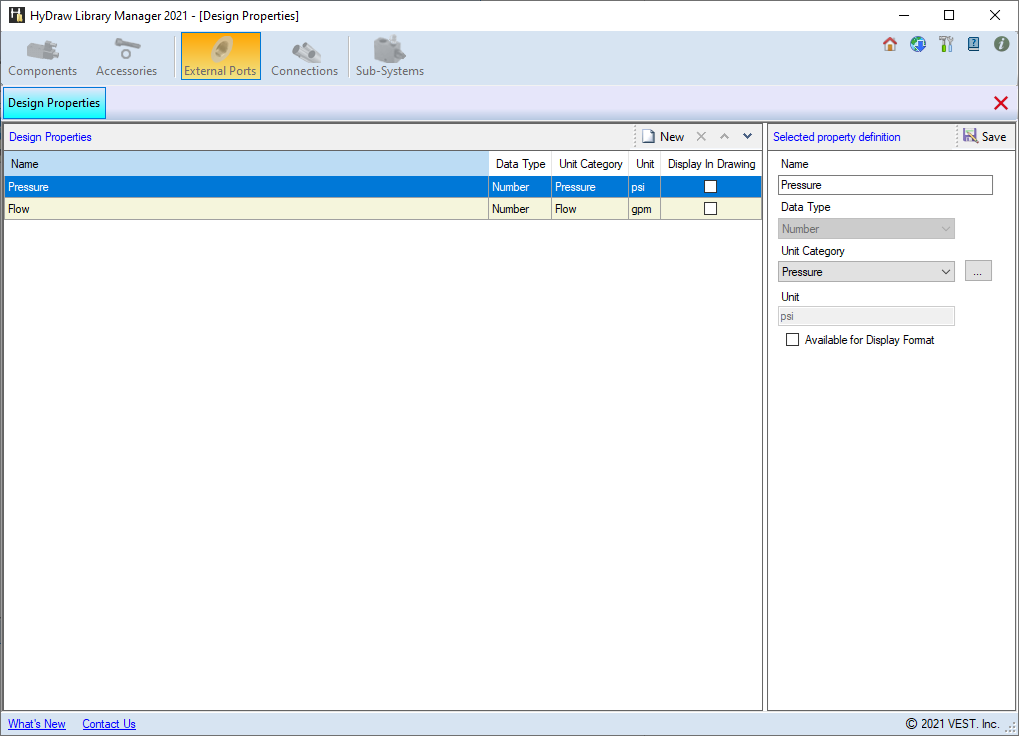The width and height of the screenshot is (1019, 736).
Task: Open the Sub-Systems section
Action: coord(389,57)
